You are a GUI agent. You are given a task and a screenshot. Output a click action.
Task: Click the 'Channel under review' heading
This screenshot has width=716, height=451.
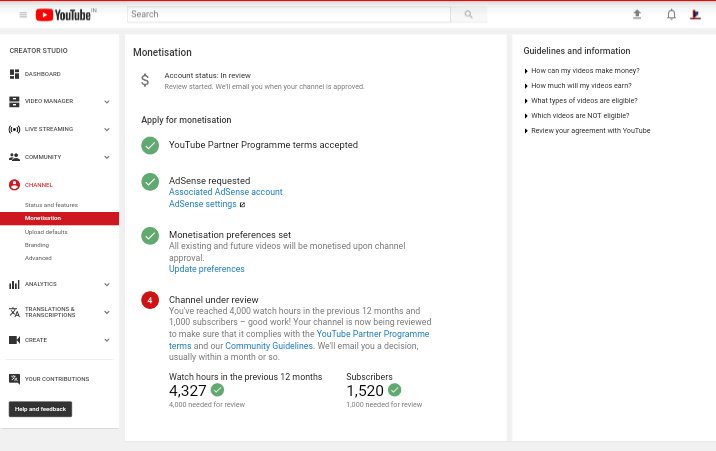(214, 300)
